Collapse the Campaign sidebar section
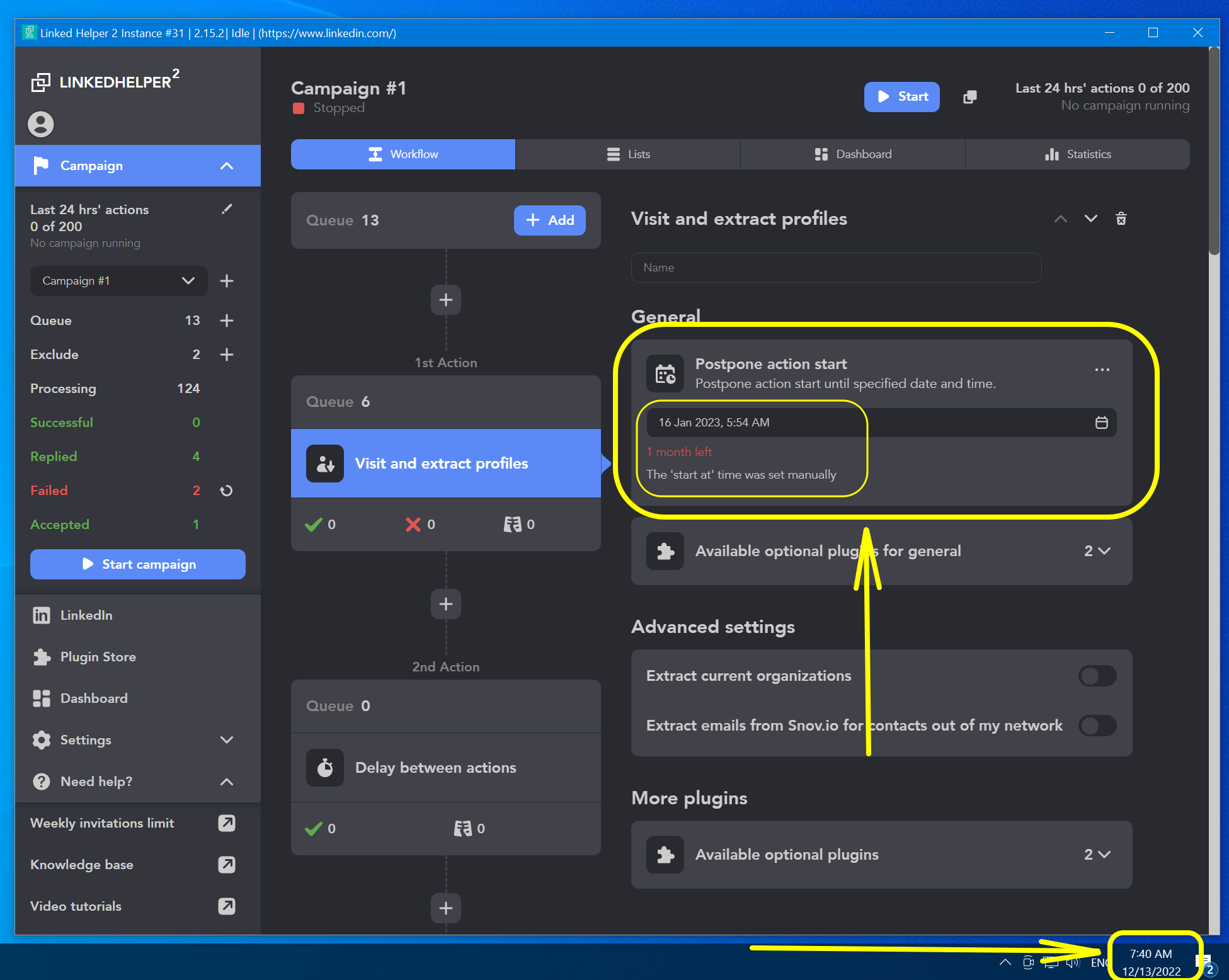The height and width of the screenshot is (980, 1229). pyautogui.click(x=227, y=166)
